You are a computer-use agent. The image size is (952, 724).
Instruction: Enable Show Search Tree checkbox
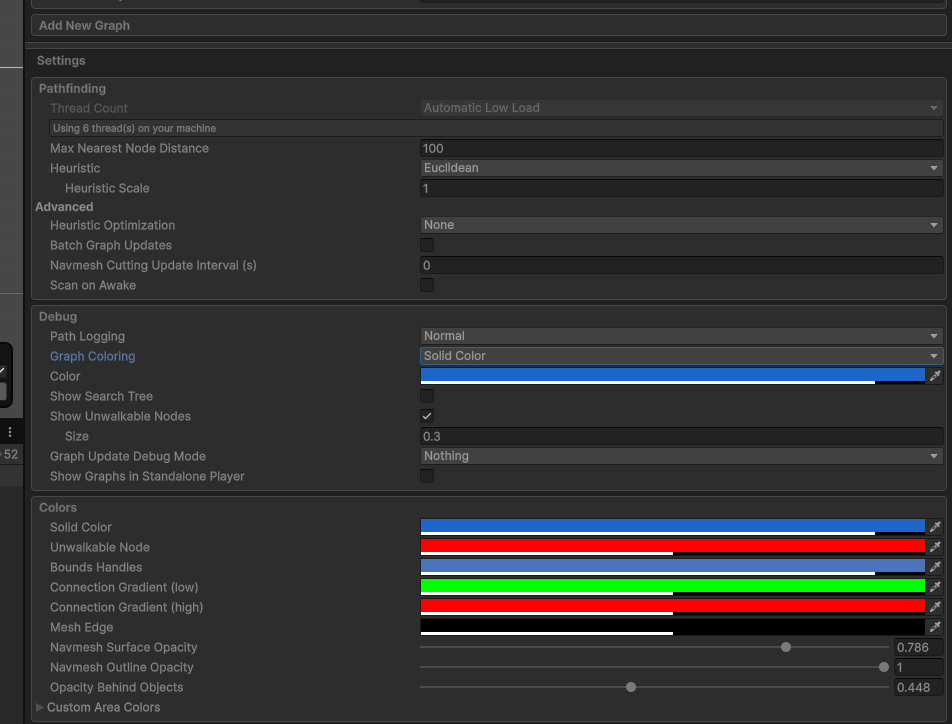click(427, 396)
